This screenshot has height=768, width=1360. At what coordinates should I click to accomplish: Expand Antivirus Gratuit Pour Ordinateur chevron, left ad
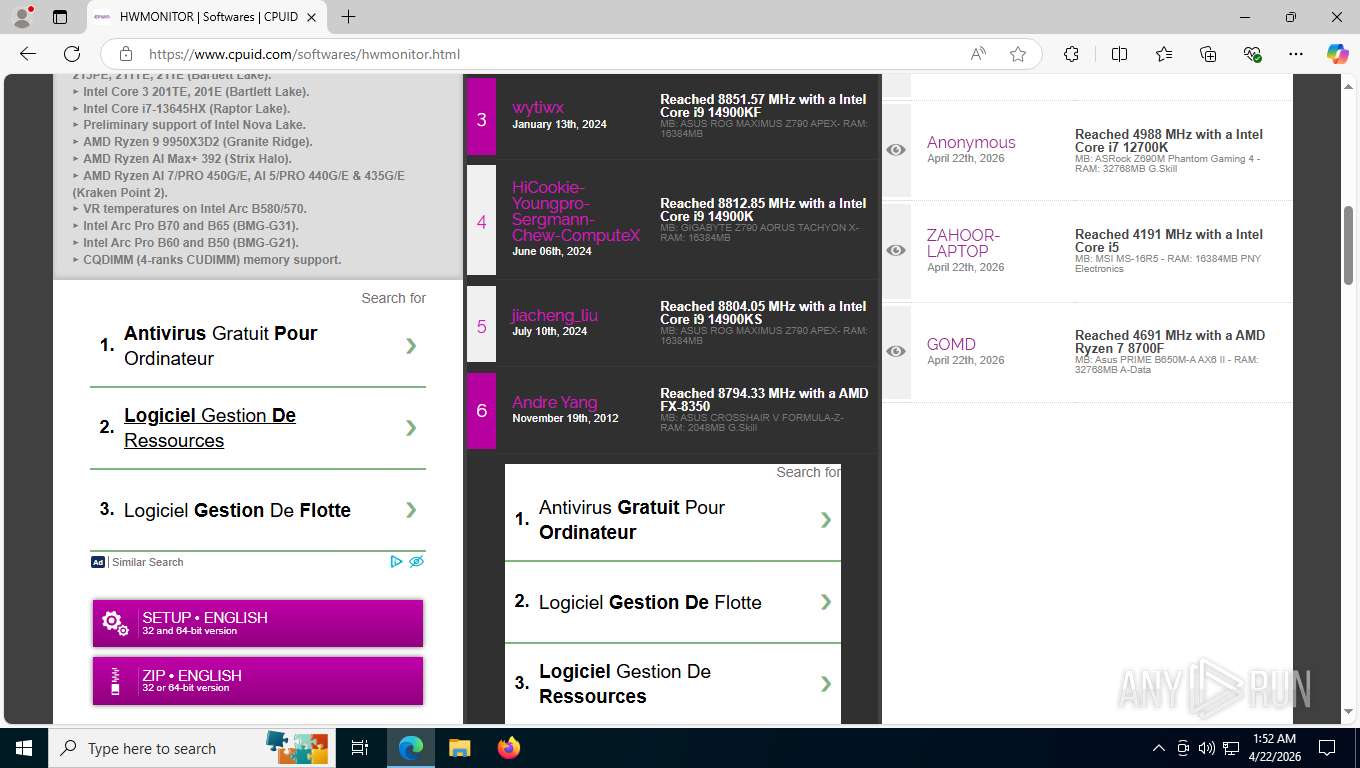click(411, 346)
